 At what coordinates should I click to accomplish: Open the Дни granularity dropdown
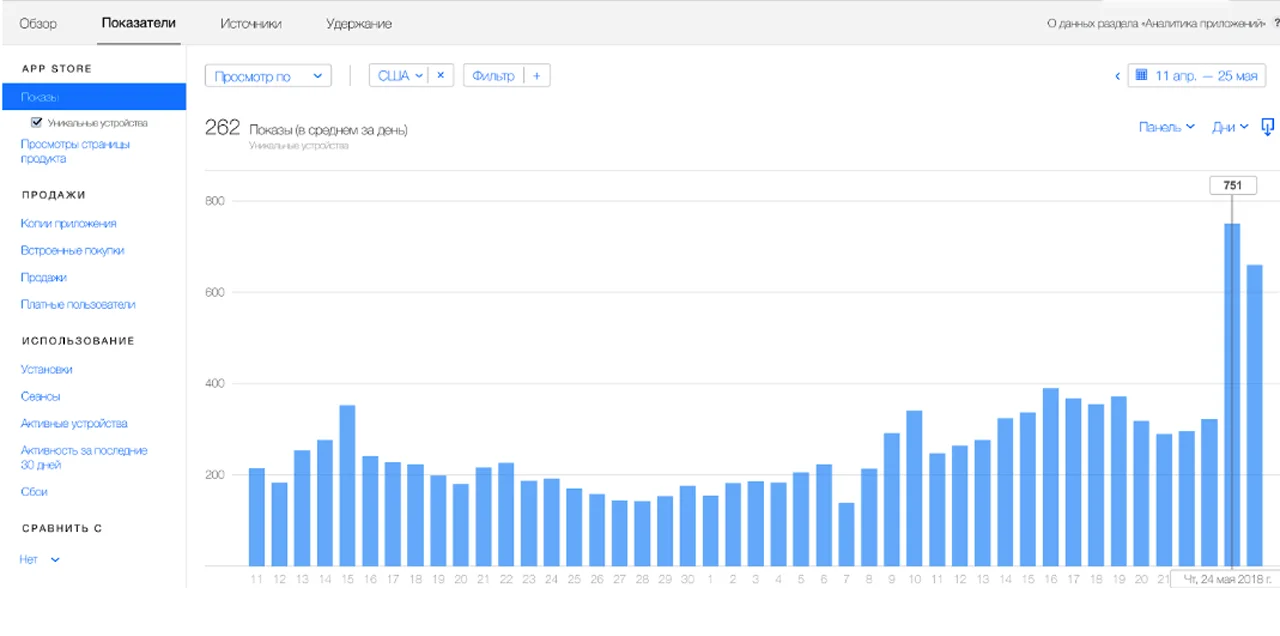click(x=1230, y=127)
